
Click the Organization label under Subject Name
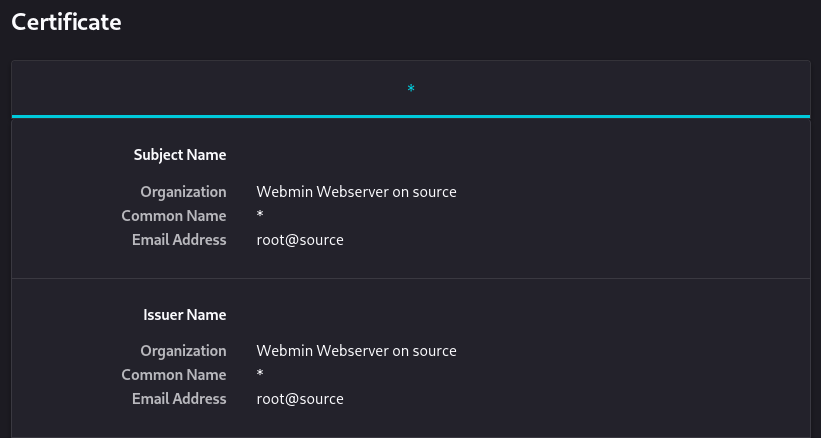click(183, 192)
